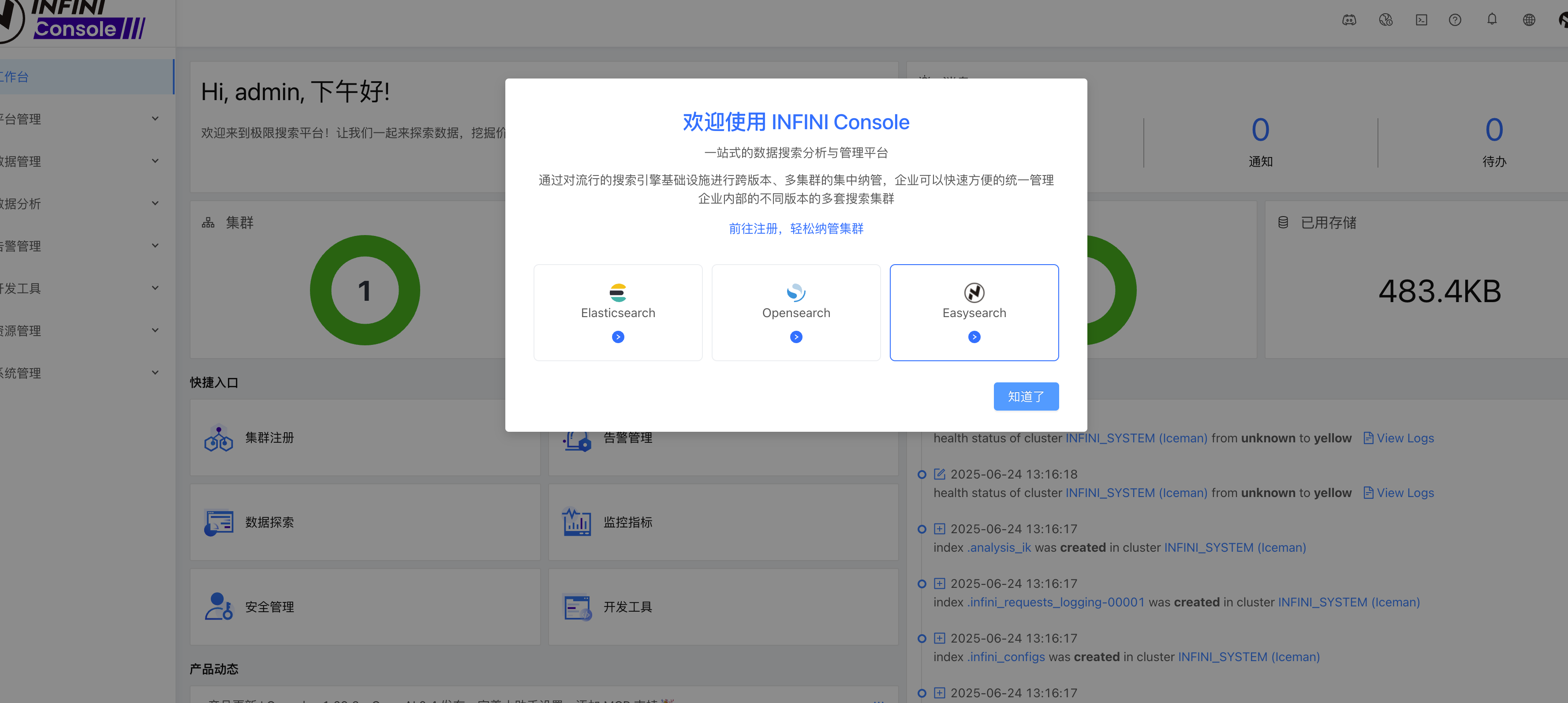Click the Opensearch logo icon
This screenshot has width=1568, height=703.
(795, 292)
